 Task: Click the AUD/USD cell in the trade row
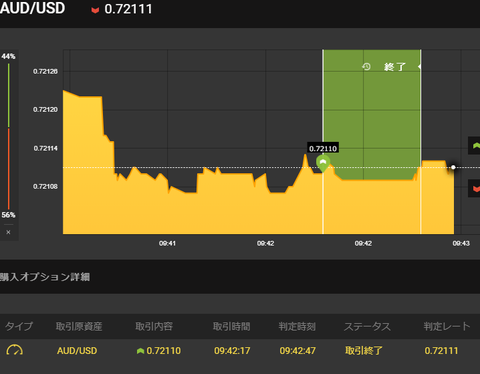pyautogui.click(x=77, y=351)
